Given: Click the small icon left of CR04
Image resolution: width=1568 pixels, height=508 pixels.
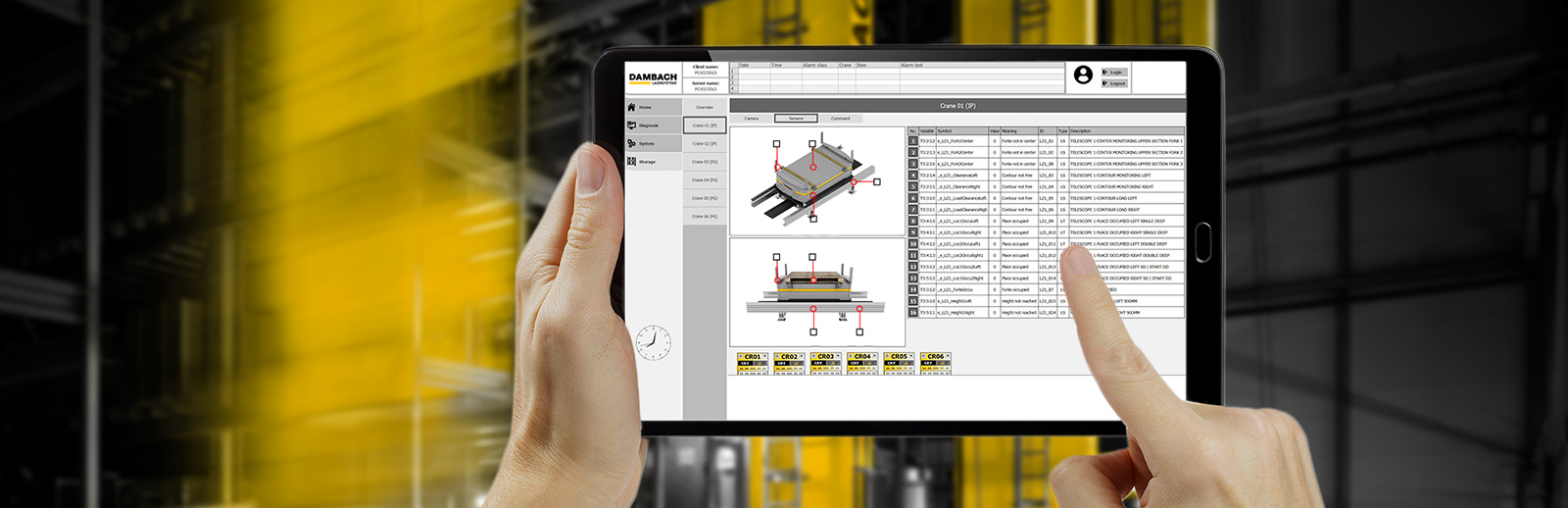Looking at the screenshot, I should click(851, 356).
